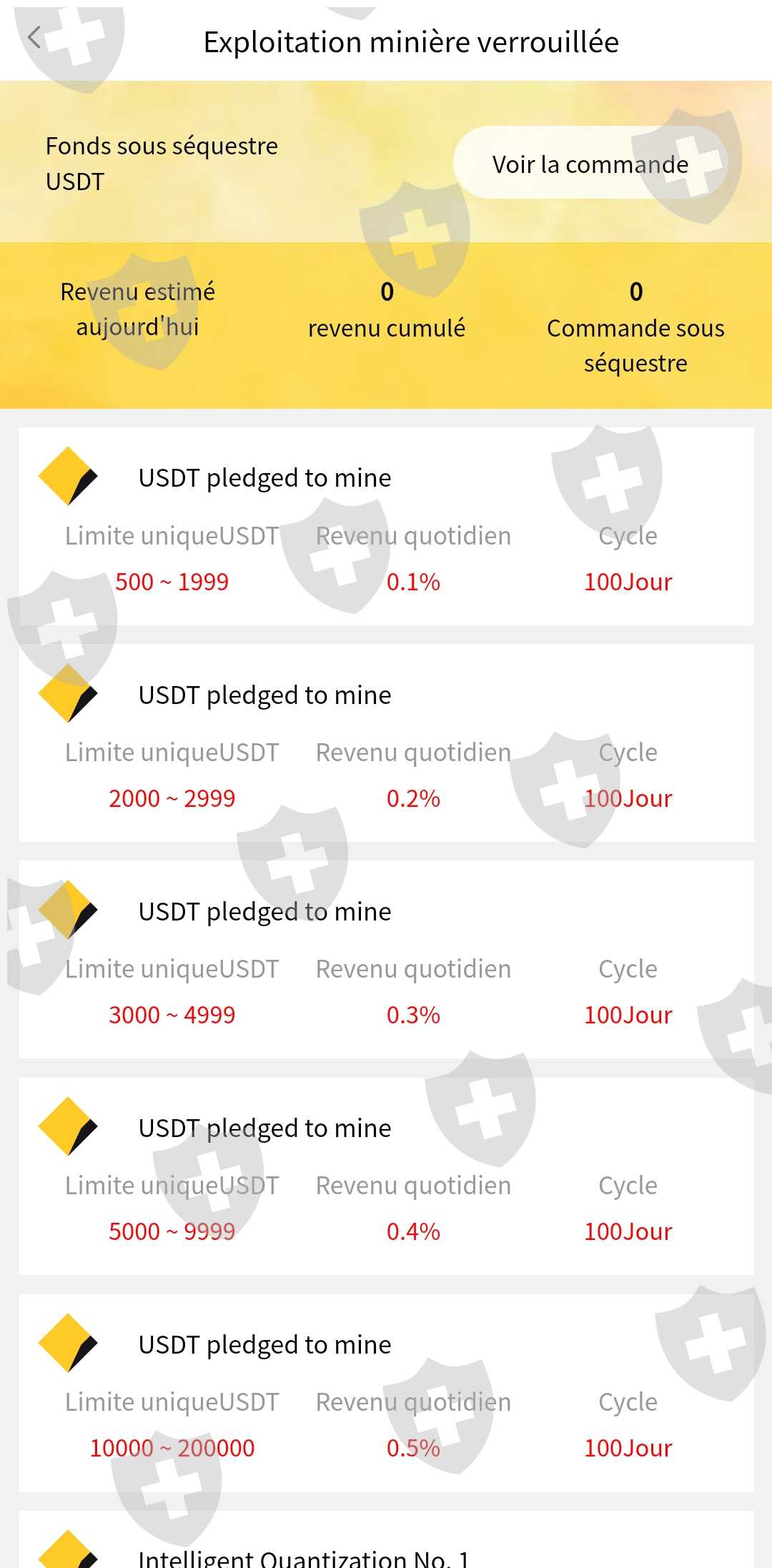The image size is (772, 1568).
Task: Tap the revenu cumulé statistic
Action: click(387, 311)
